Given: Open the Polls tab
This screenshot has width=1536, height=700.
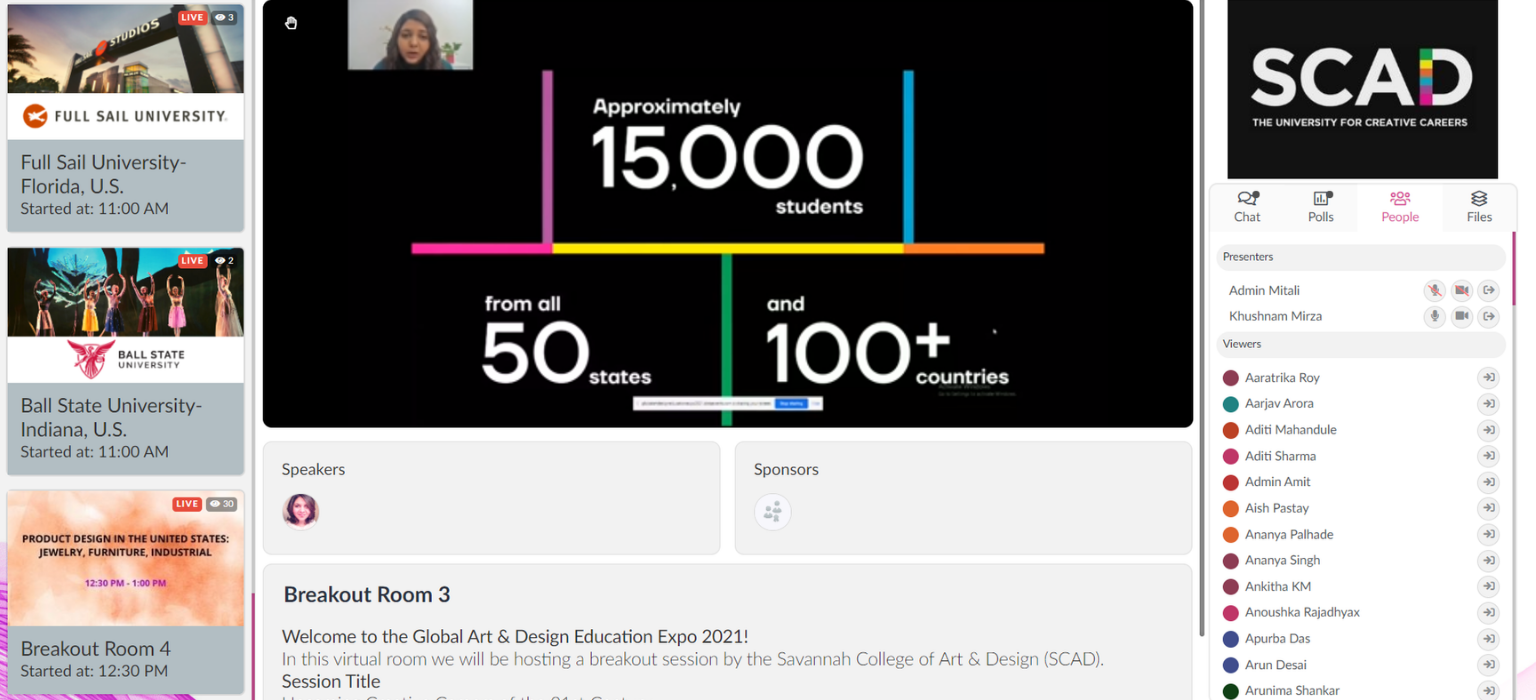Looking at the screenshot, I should [x=1321, y=207].
